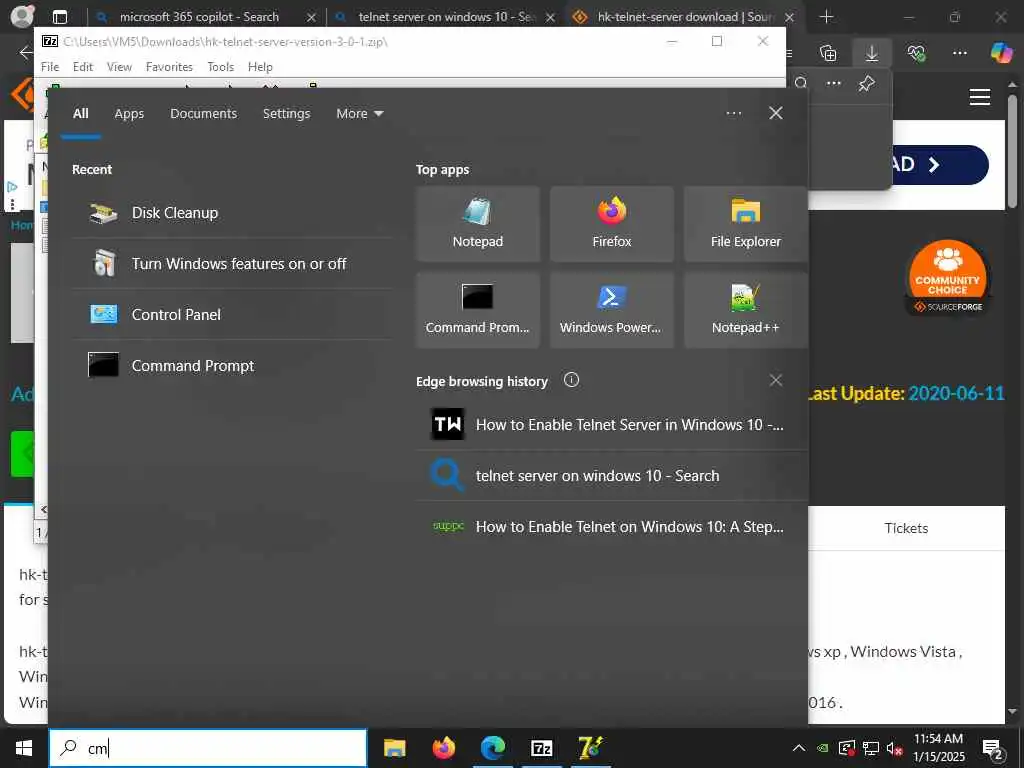
Task: Open the Tickets tab on SourceForge page
Action: click(906, 528)
